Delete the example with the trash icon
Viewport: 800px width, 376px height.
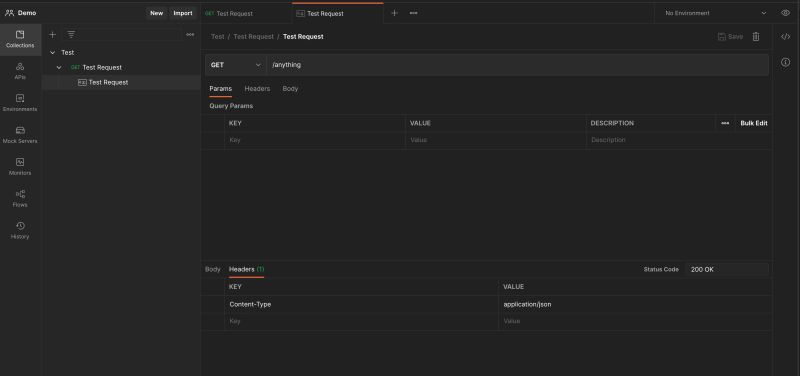tap(756, 37)
